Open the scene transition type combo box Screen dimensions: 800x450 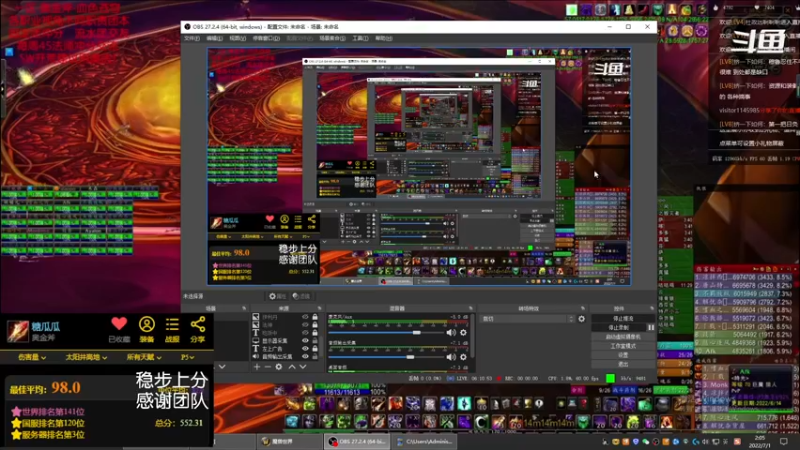[528, 319]
